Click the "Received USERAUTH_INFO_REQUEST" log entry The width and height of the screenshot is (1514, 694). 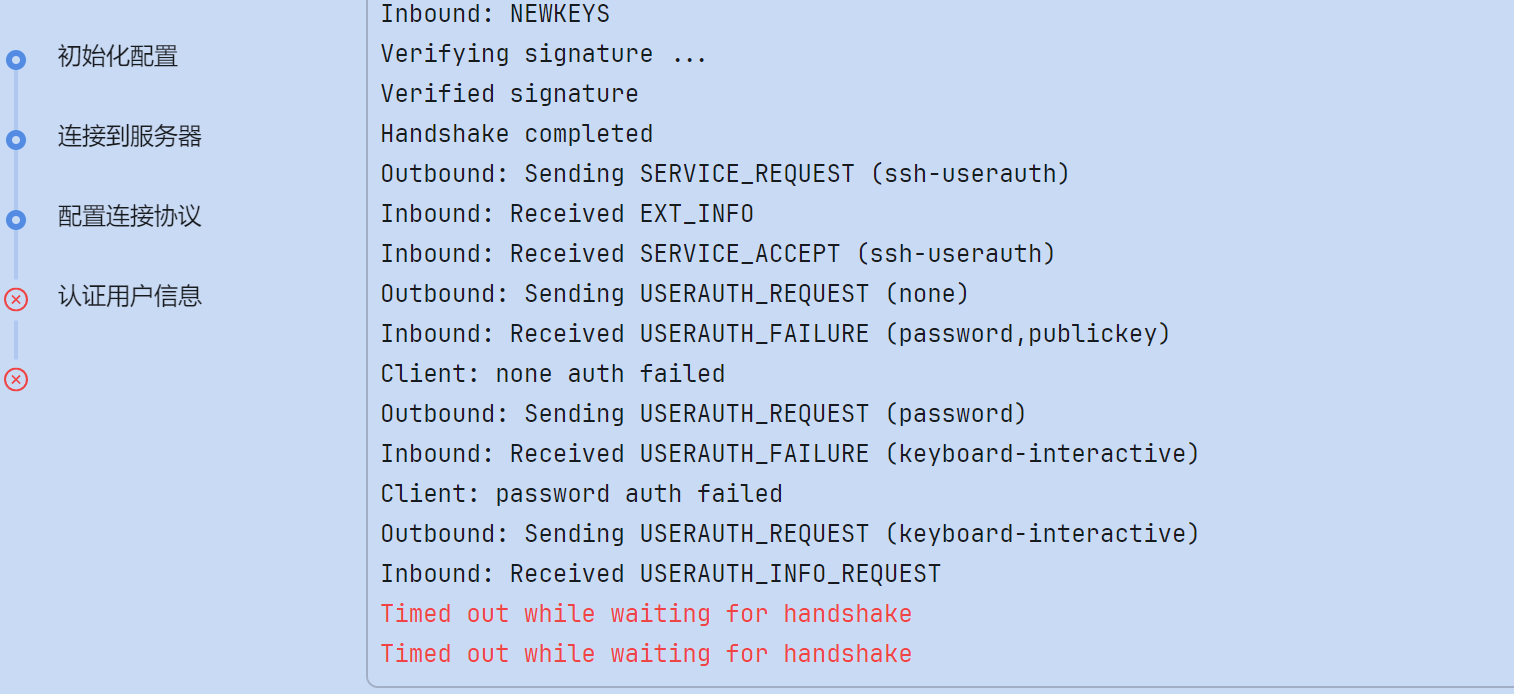(661, 574)
